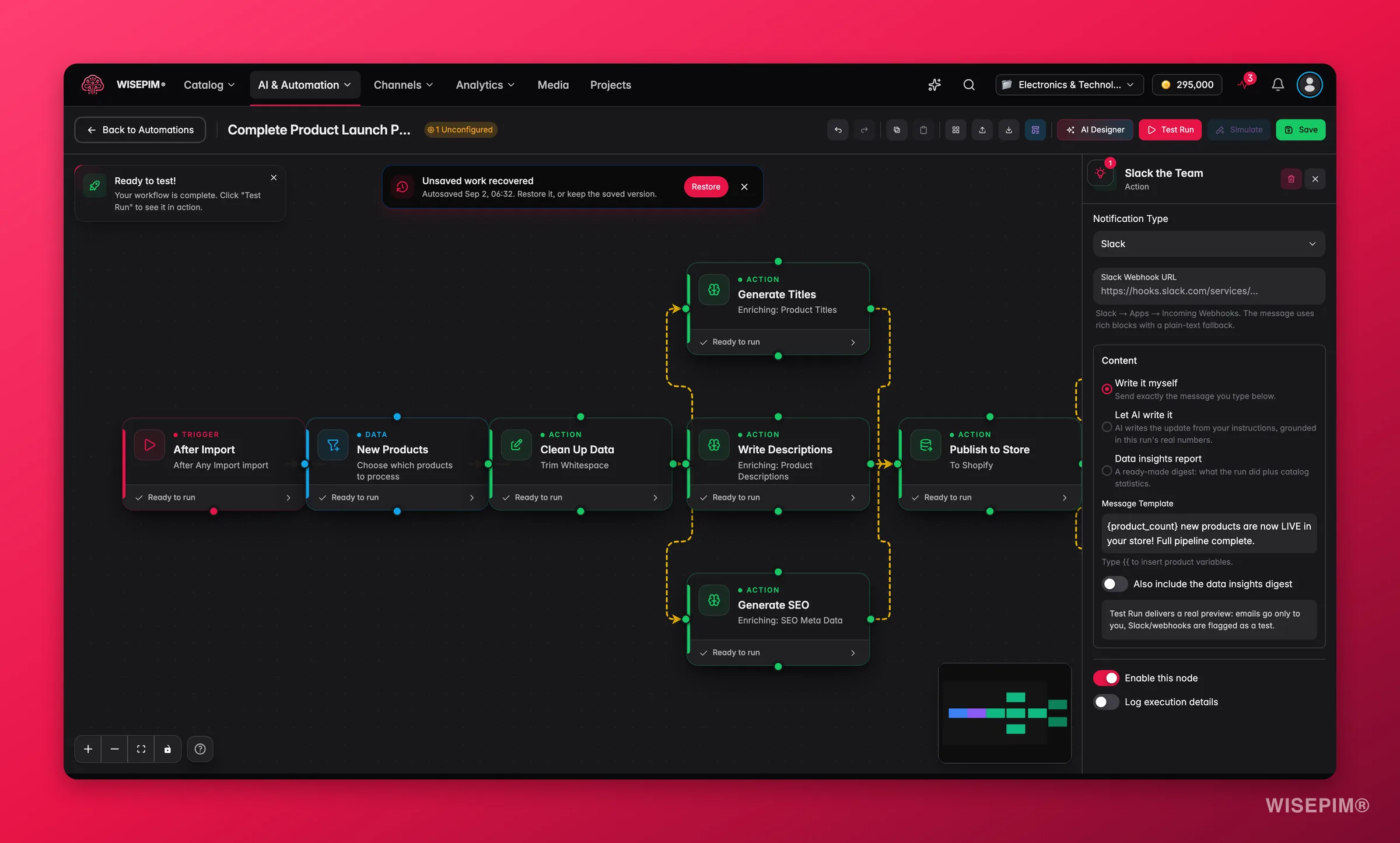This screenshot has width=1400, height=843.
Task: Select the Let AI write it radio option
Action: [1107, 427]
